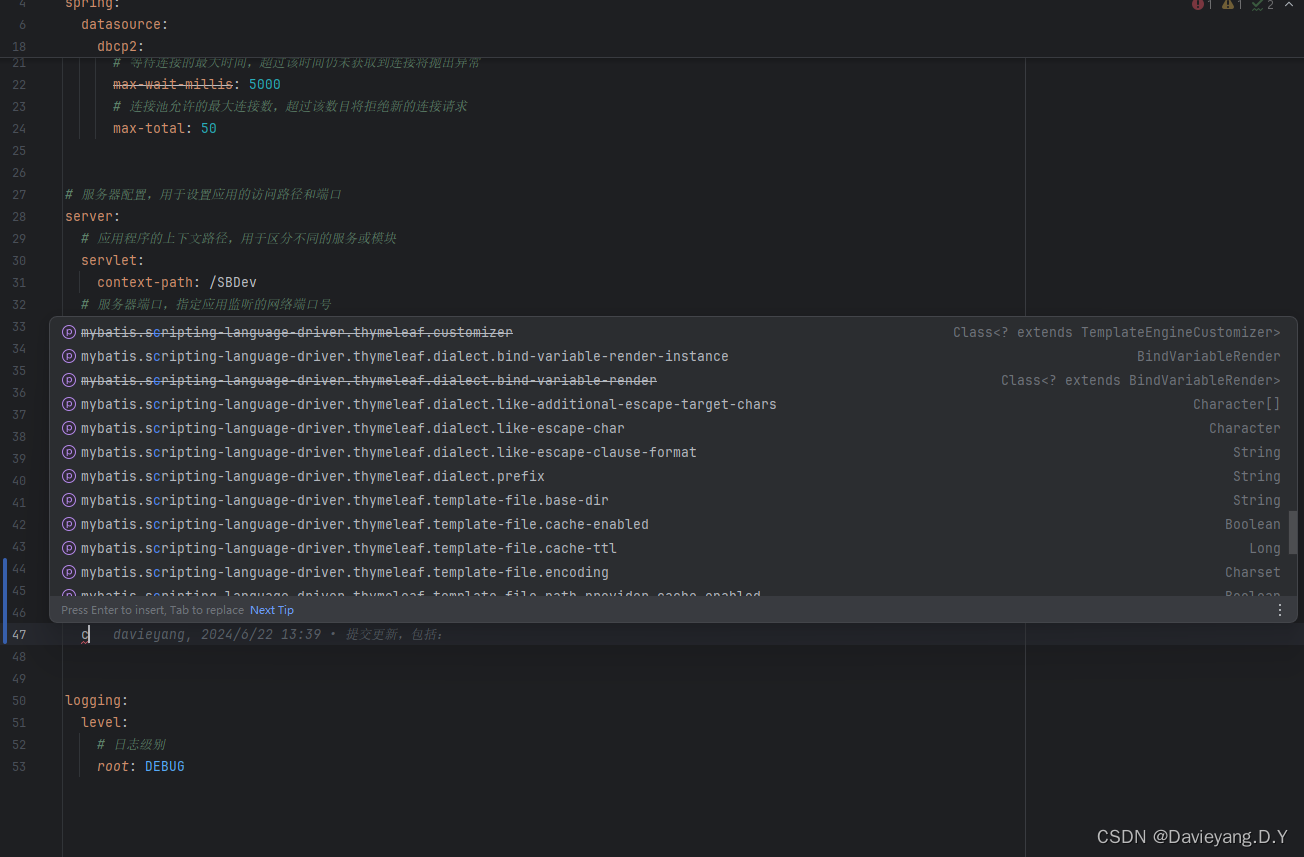The height and width of the screenshot is (857, 1304).
Task: Click the 'level:' key on line 51
Action: pyautogui.click(x=105, y=722)
